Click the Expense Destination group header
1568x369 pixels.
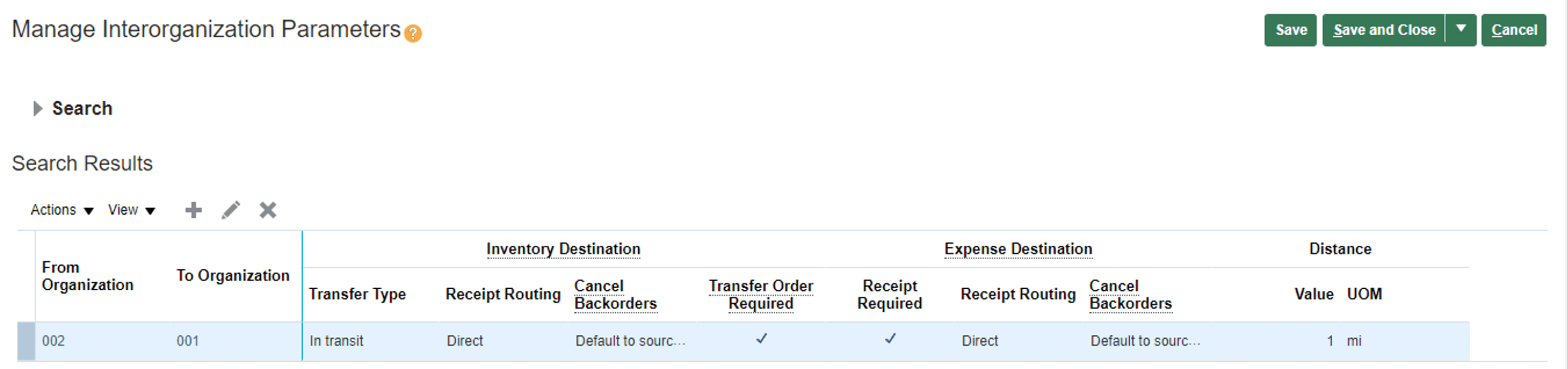tap(1018, 249)
